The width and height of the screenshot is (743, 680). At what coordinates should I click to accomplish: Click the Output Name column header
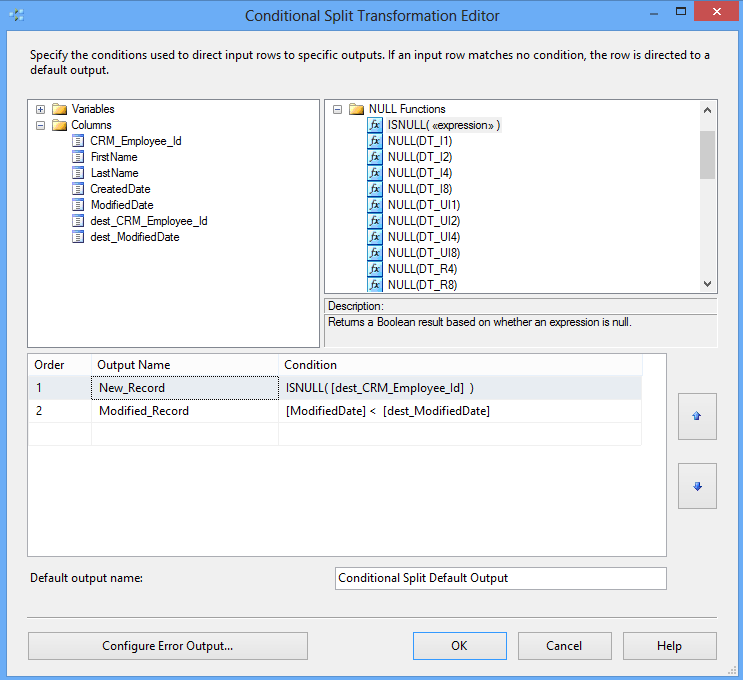coord(185,365)
